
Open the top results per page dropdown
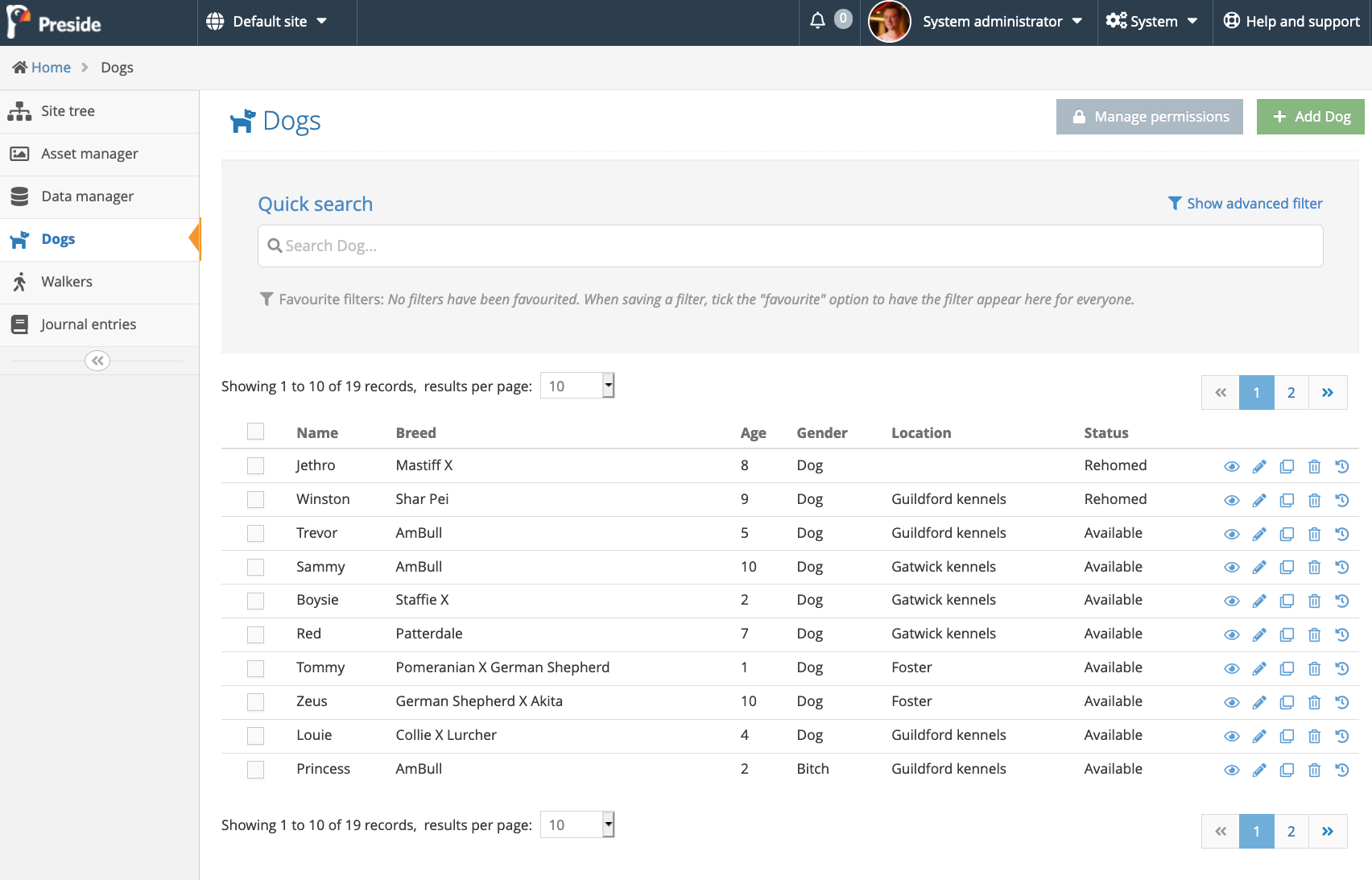576,386
